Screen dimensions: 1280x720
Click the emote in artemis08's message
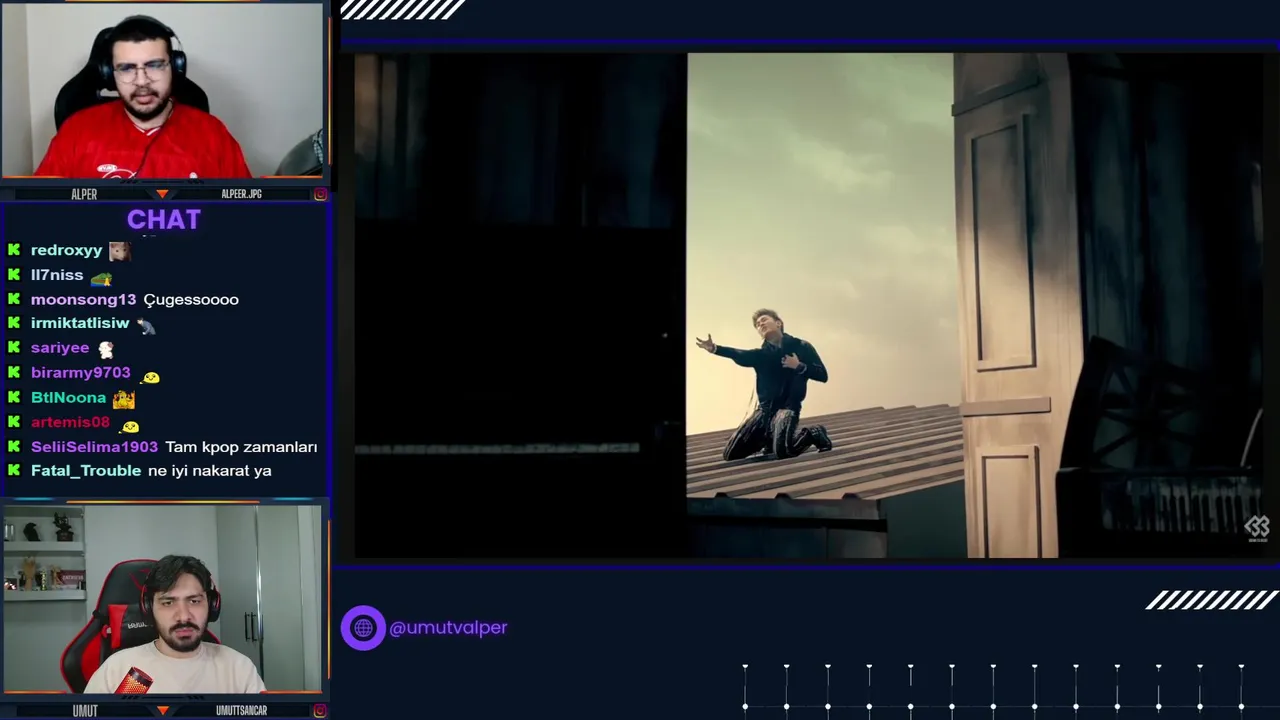(x=130, y=426)
